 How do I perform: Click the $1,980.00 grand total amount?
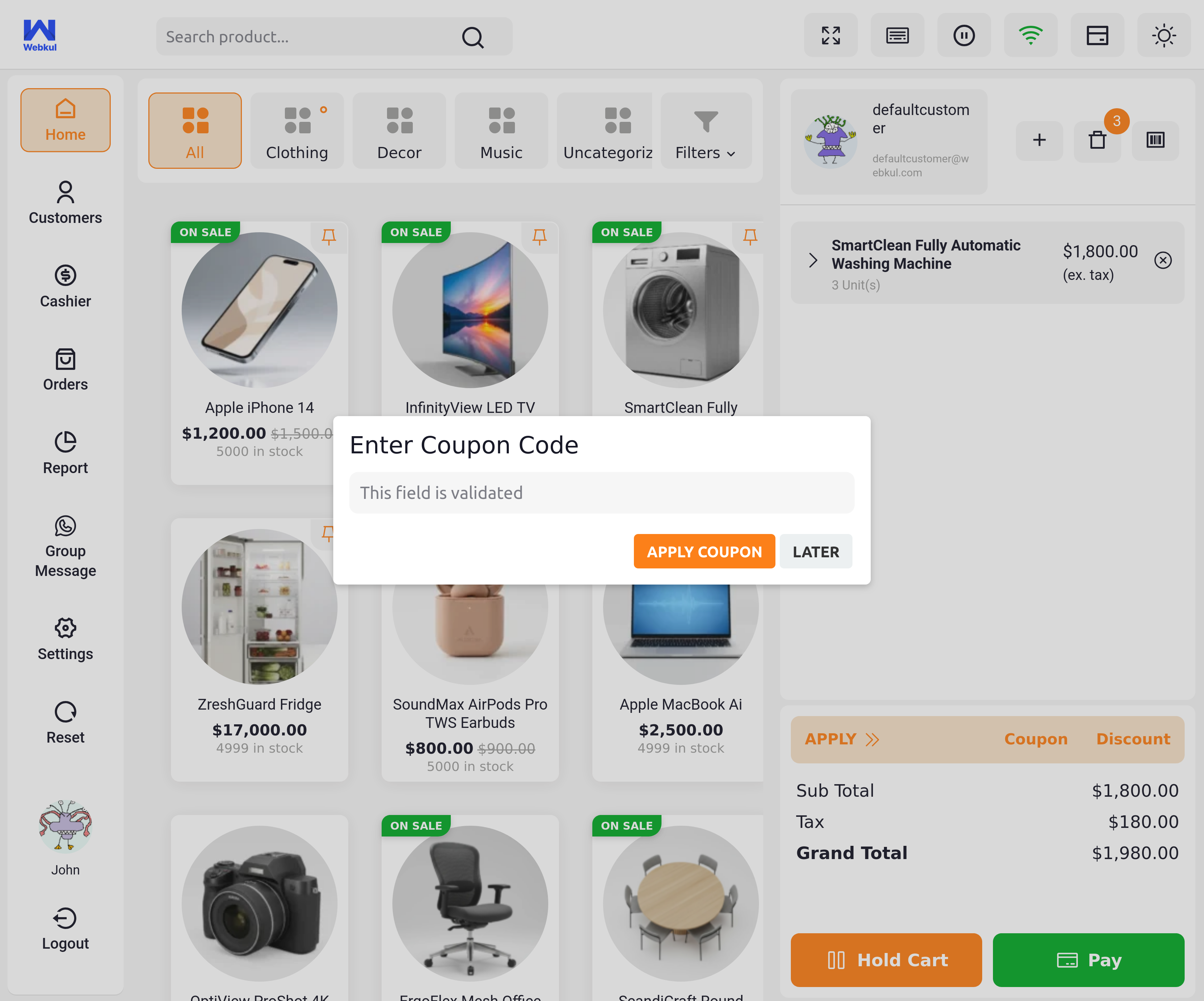pyautogui.click(x=1134, y=853)
